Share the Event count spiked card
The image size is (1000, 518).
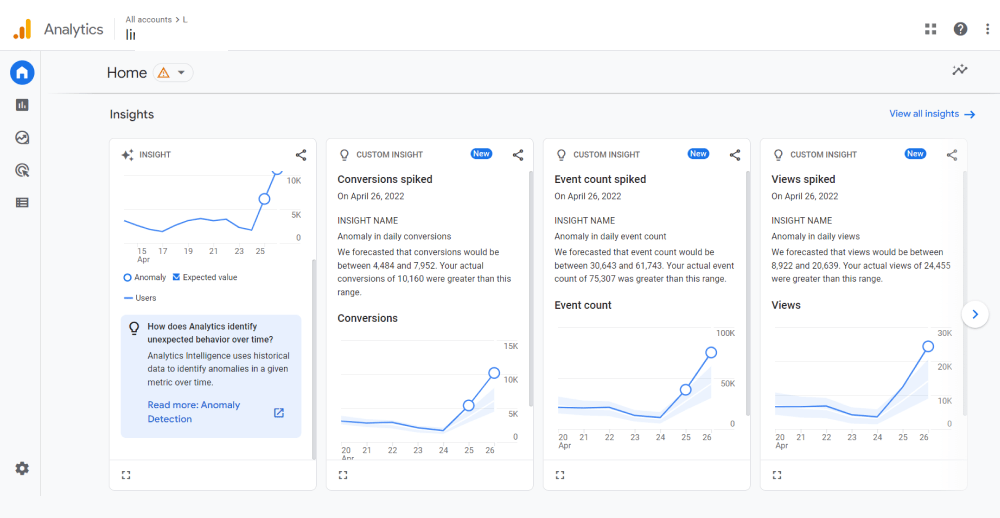click(735, 154)
